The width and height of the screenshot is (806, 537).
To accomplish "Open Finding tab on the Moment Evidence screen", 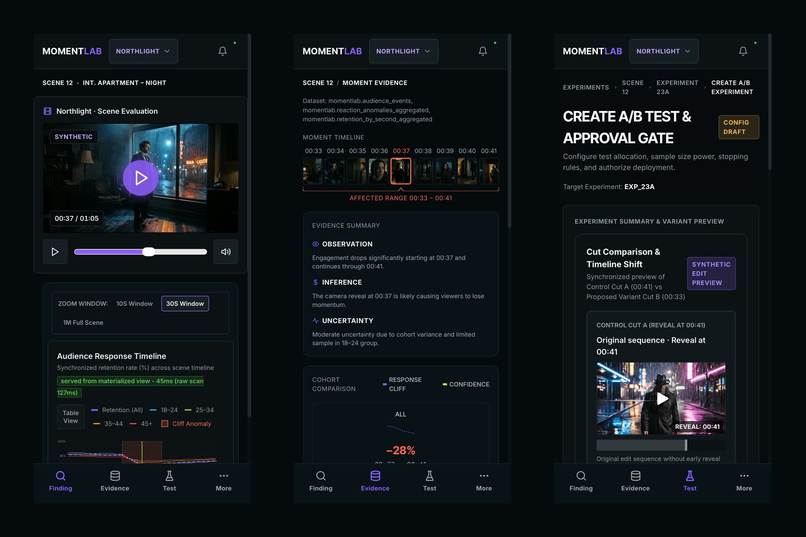I will click(321, 481).
